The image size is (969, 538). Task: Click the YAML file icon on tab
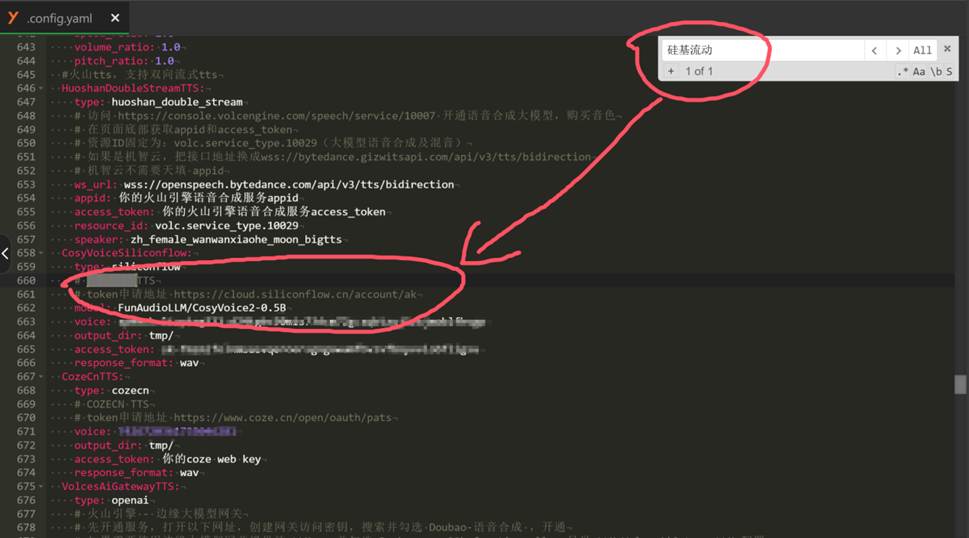pos(14,17)
